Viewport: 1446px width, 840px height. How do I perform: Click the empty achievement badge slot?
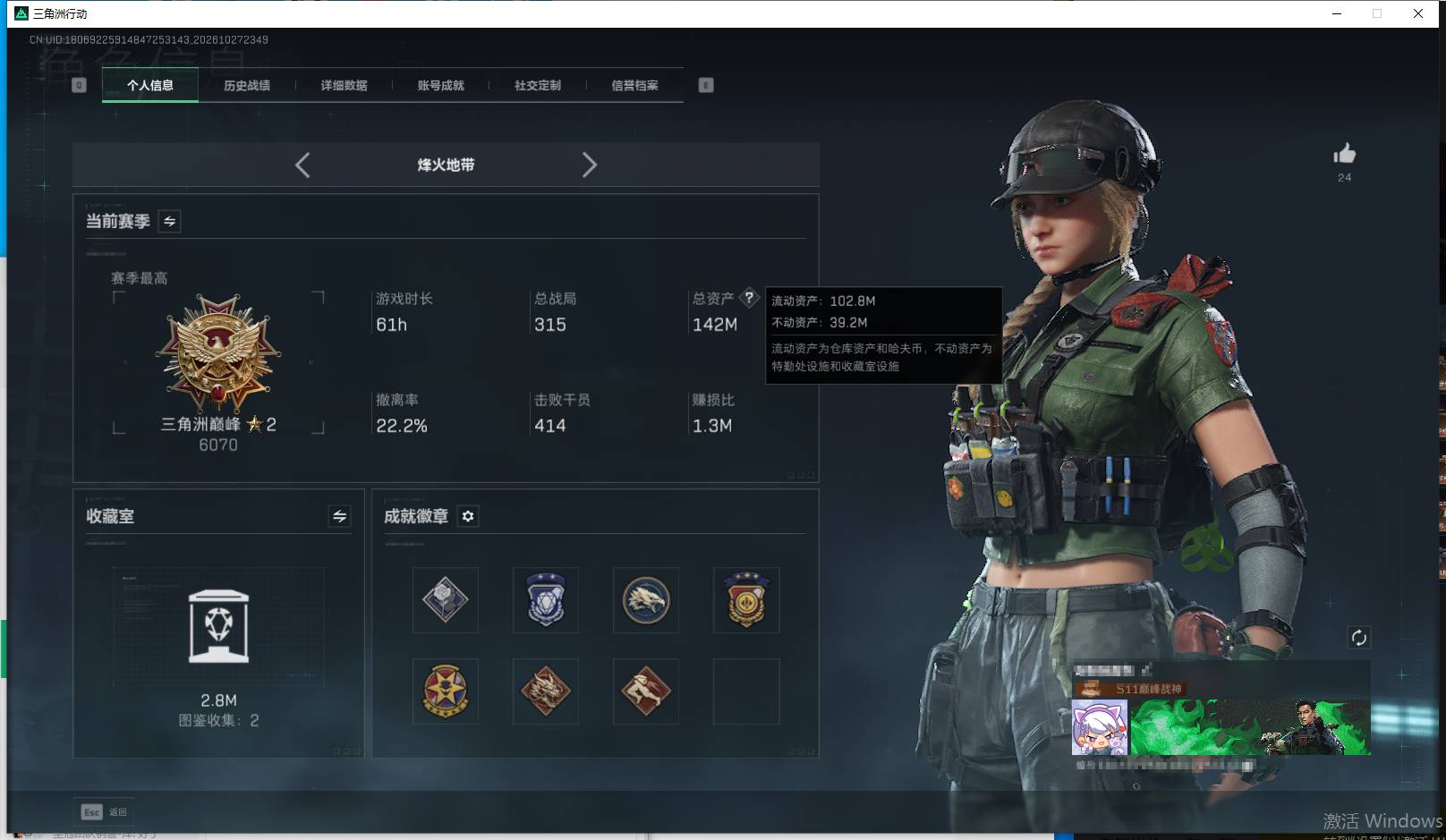[746, 692]
